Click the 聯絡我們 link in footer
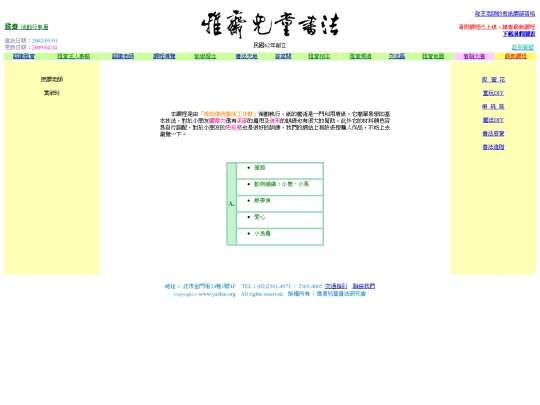The image size is (540, 405). (364, 286)
